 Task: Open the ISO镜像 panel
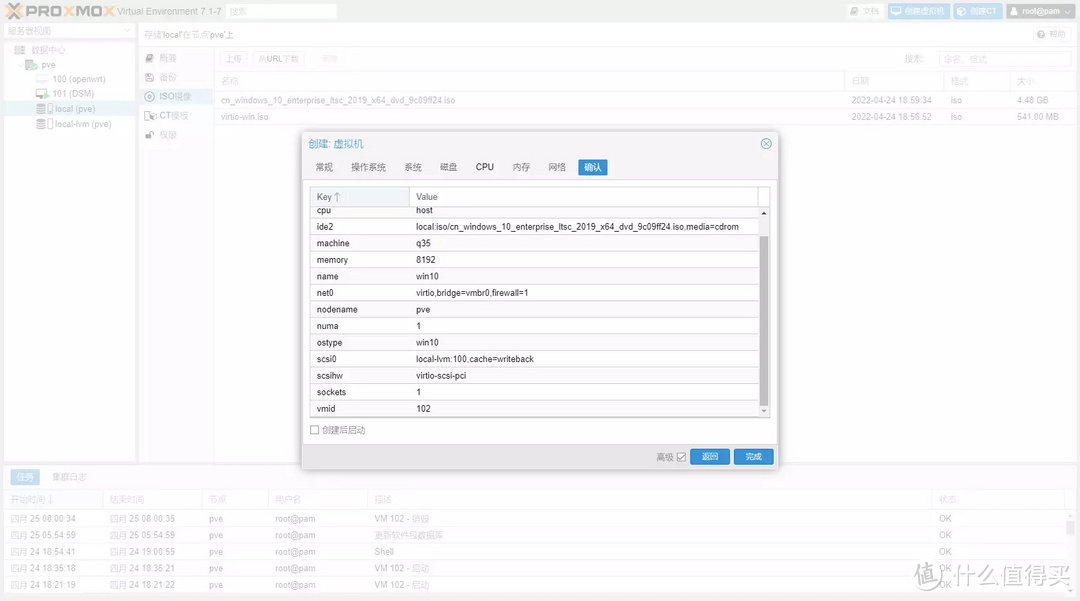[x=175, y=96]
